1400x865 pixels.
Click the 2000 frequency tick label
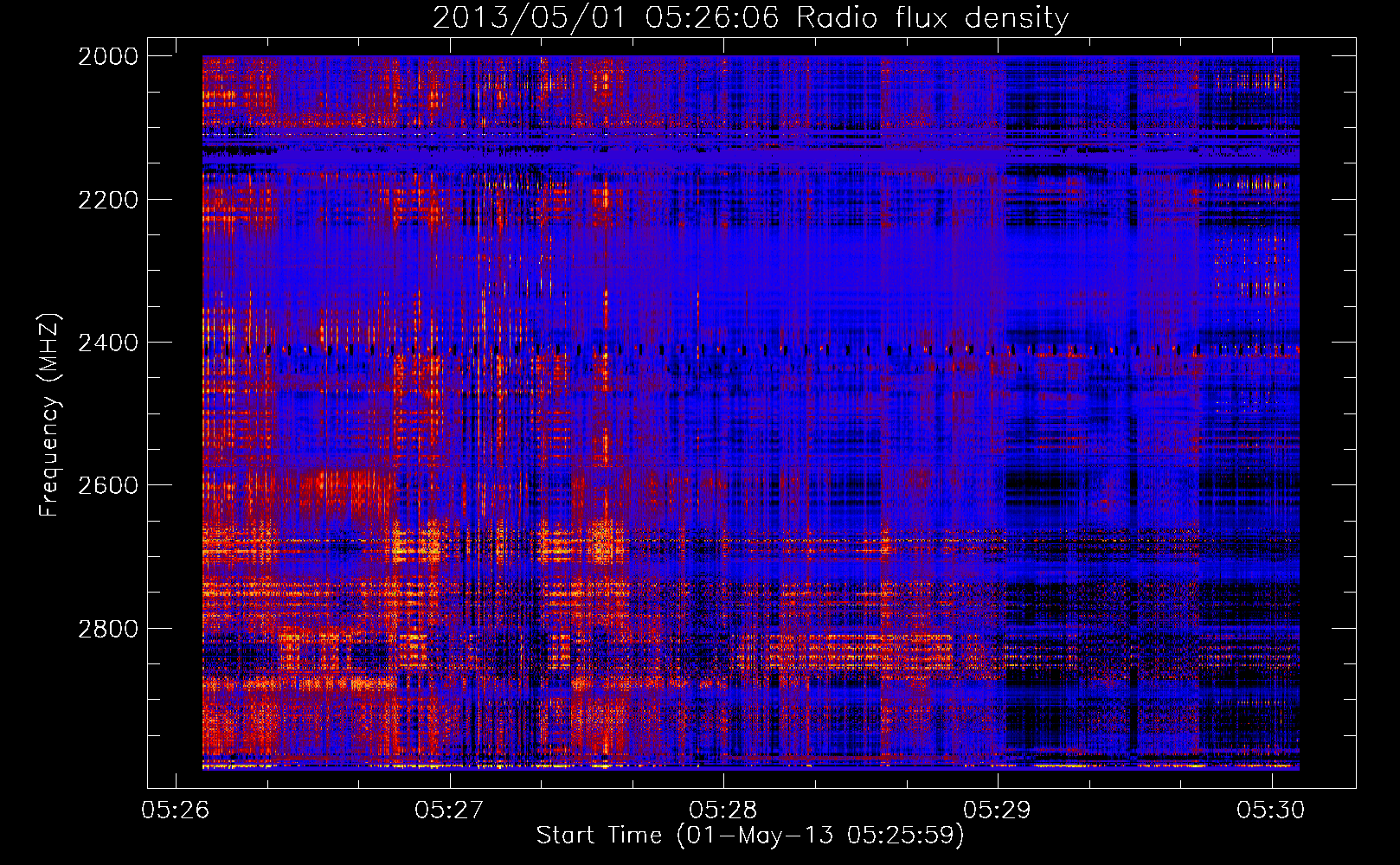(108, 56)
